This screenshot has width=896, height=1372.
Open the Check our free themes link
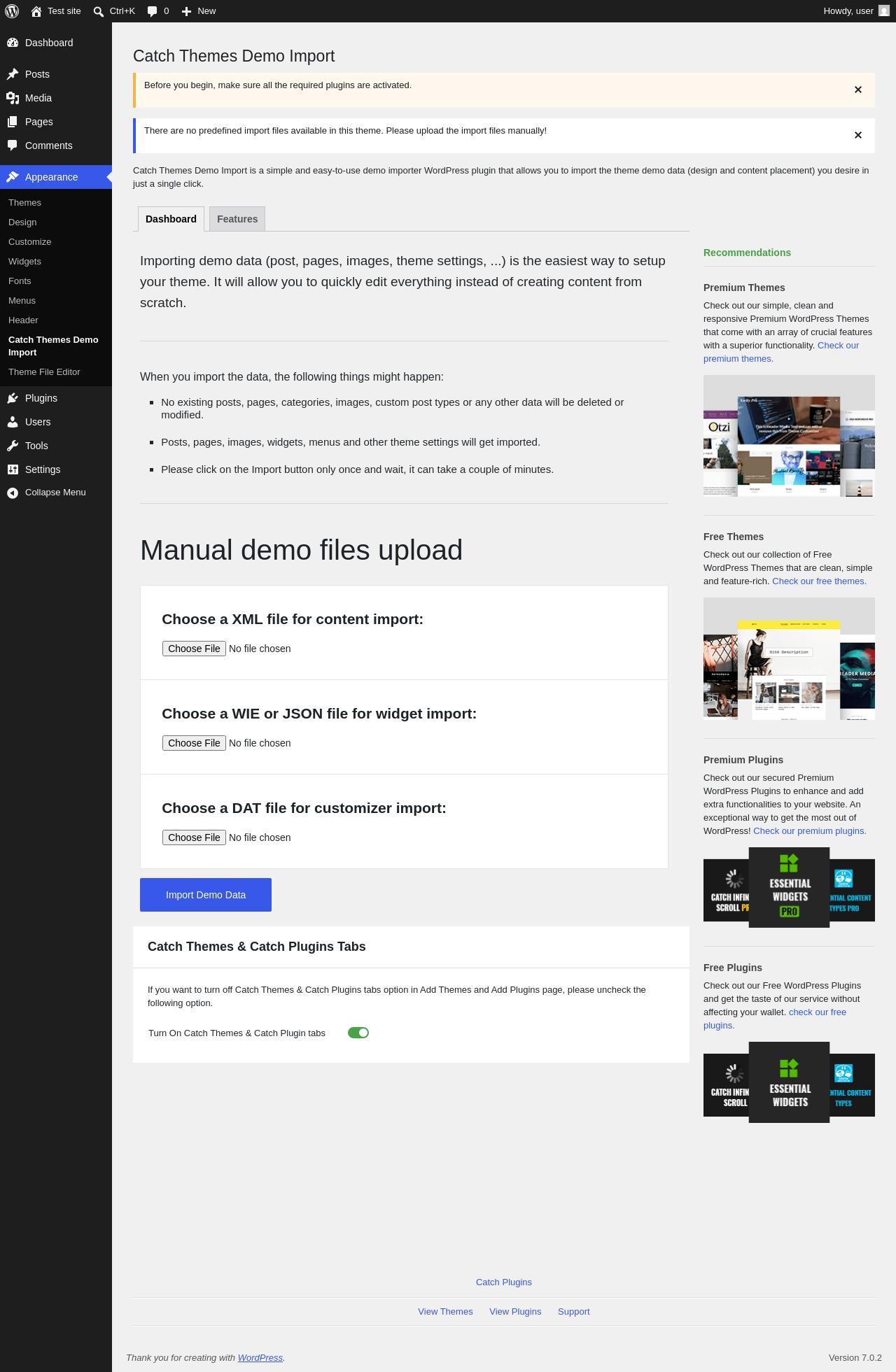pyautogui.click(x=819, y=581)
